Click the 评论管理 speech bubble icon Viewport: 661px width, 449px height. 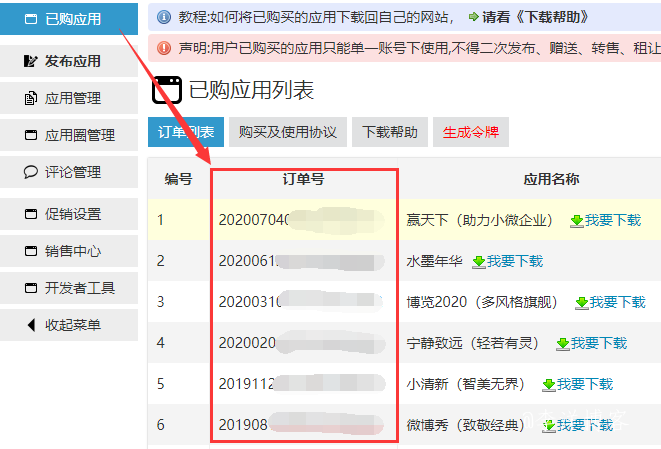(x=29, y=172)
